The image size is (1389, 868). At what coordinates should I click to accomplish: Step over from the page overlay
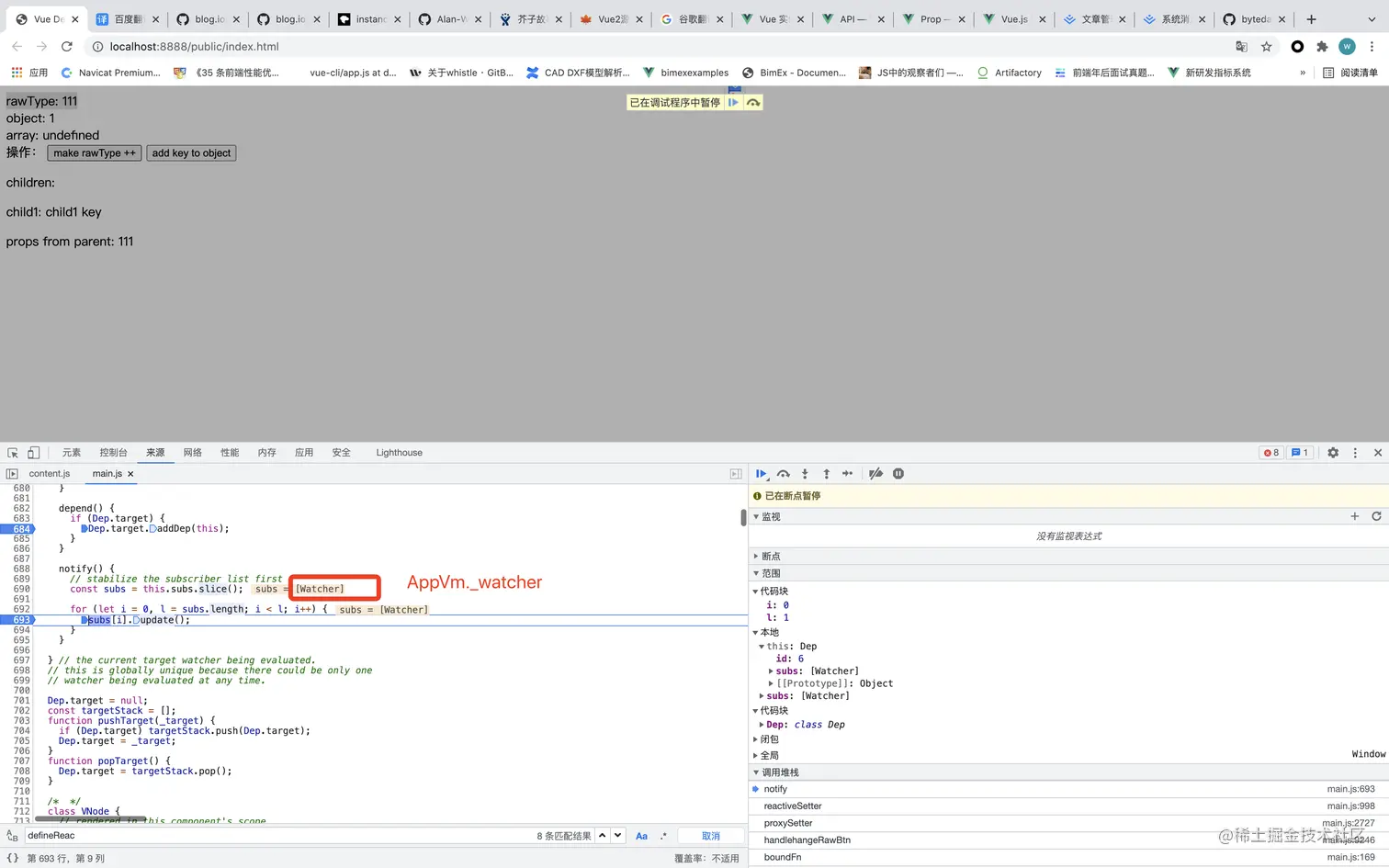[753, 103]
